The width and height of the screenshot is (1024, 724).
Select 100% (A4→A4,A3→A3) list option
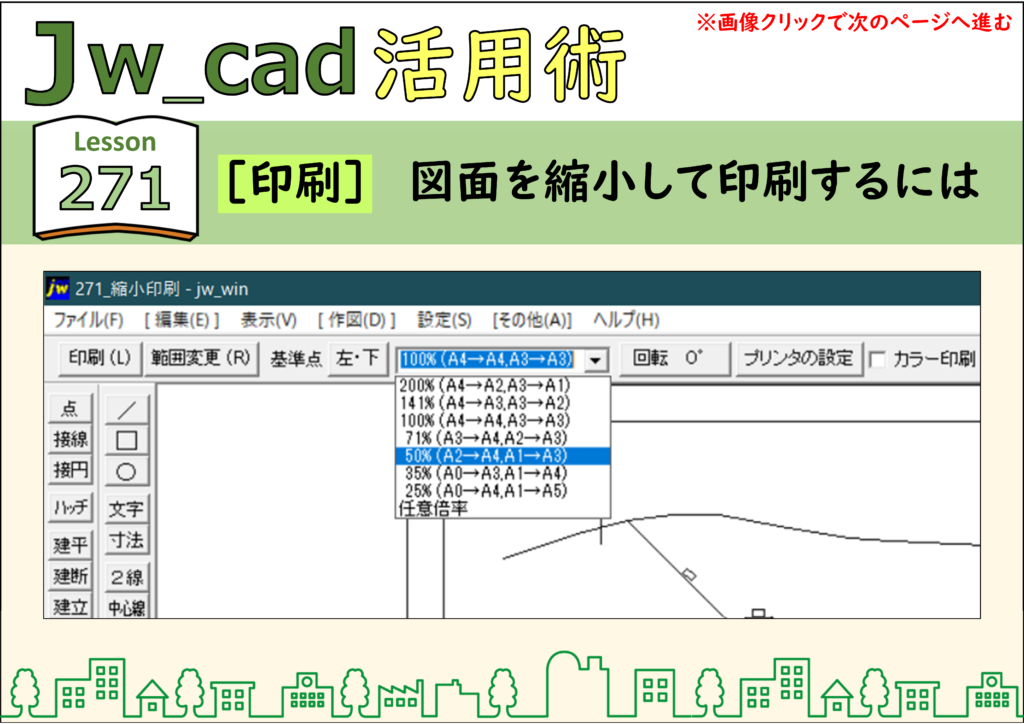point(503,420)
